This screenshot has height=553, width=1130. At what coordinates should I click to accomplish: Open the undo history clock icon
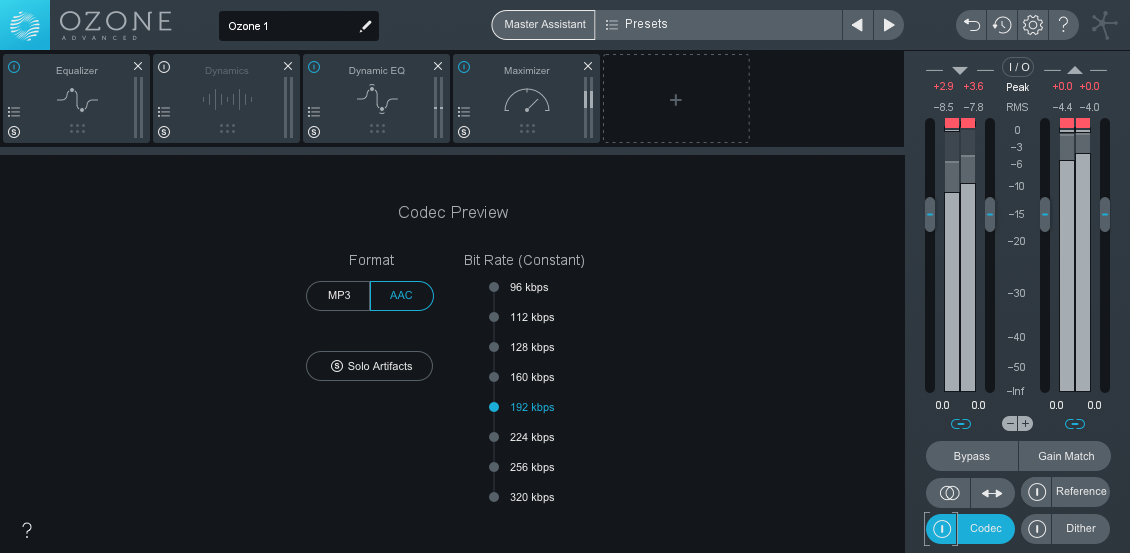pos(1002,25)
